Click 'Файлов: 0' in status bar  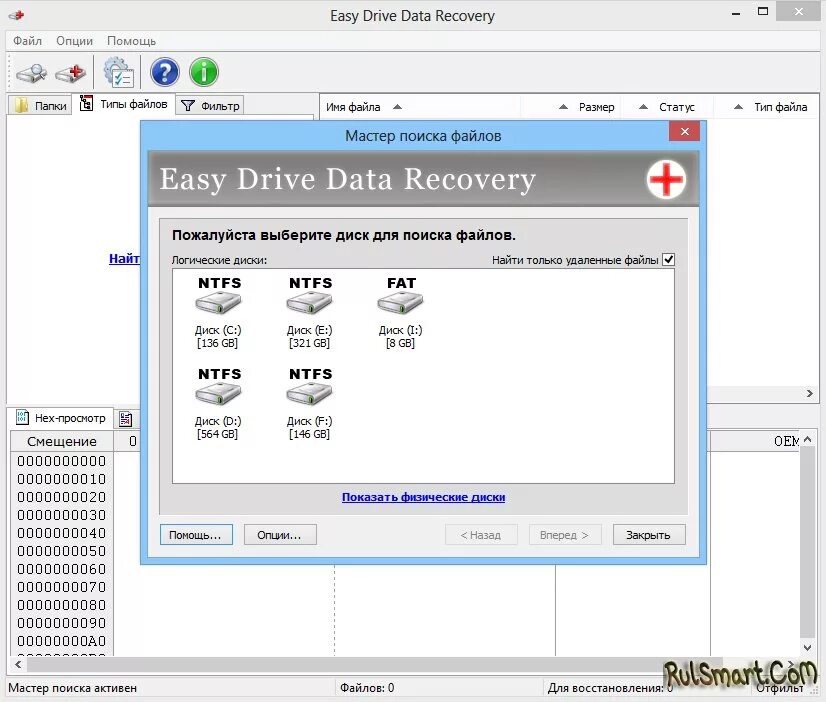tap(367, 688)
